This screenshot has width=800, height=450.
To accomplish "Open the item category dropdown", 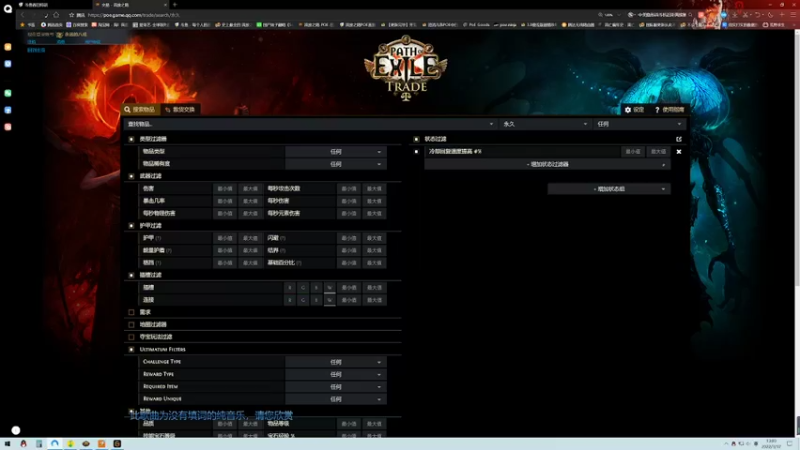I will click(x=335, y=152).
